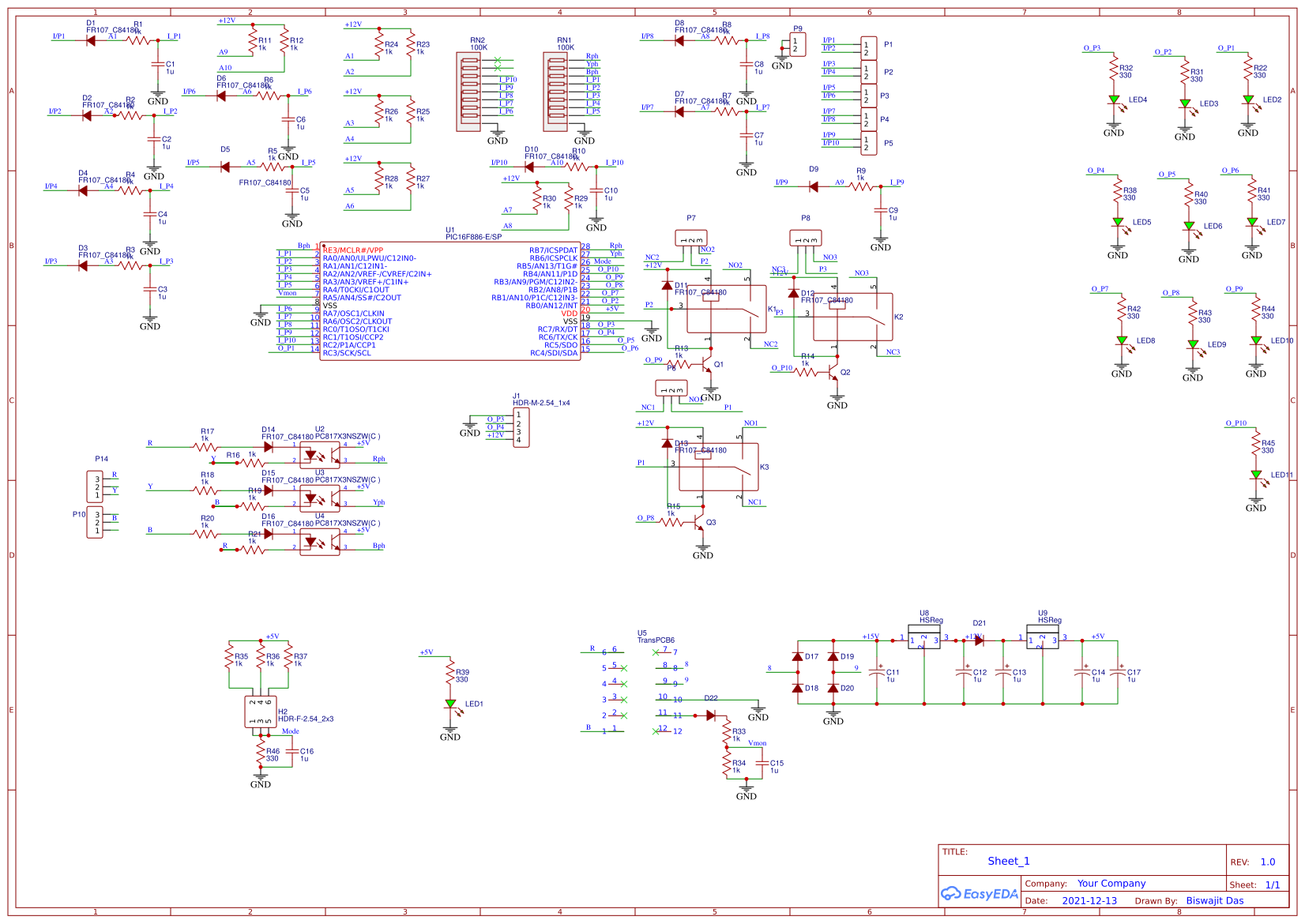This screenshot has height=924, width=1305.
Task: Click the LED11 diode symbol
Action: pyautogui.click(x=1256, y=475)
